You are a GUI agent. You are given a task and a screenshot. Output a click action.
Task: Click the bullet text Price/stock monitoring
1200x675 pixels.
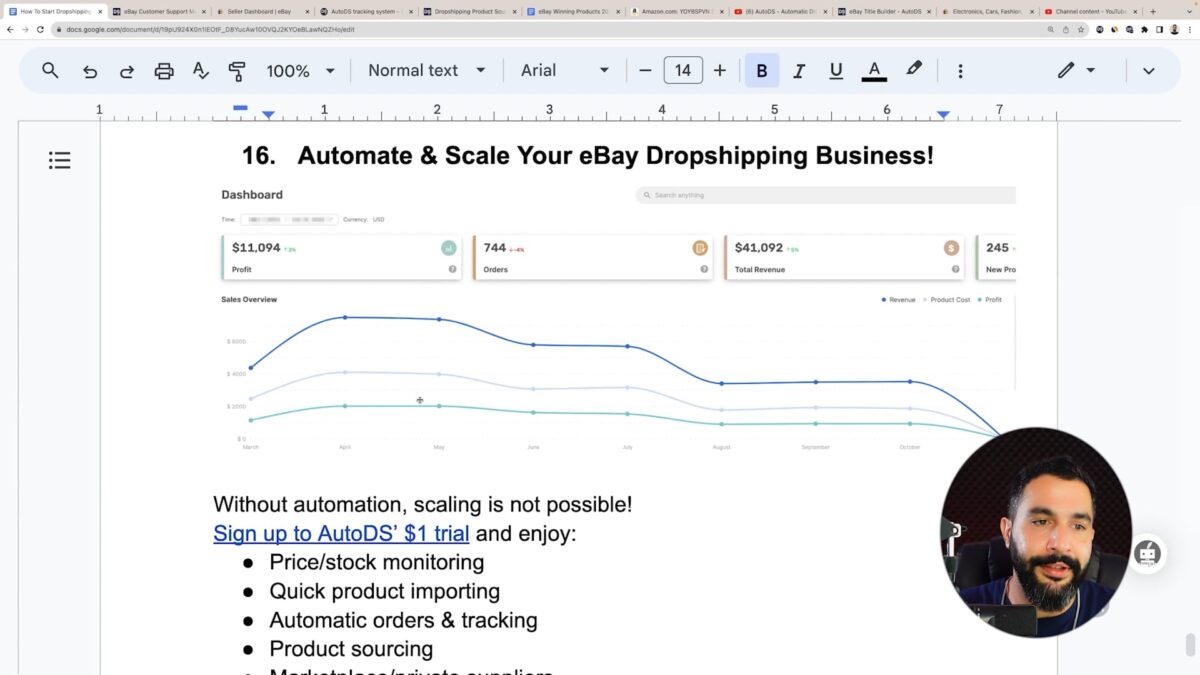377,562
